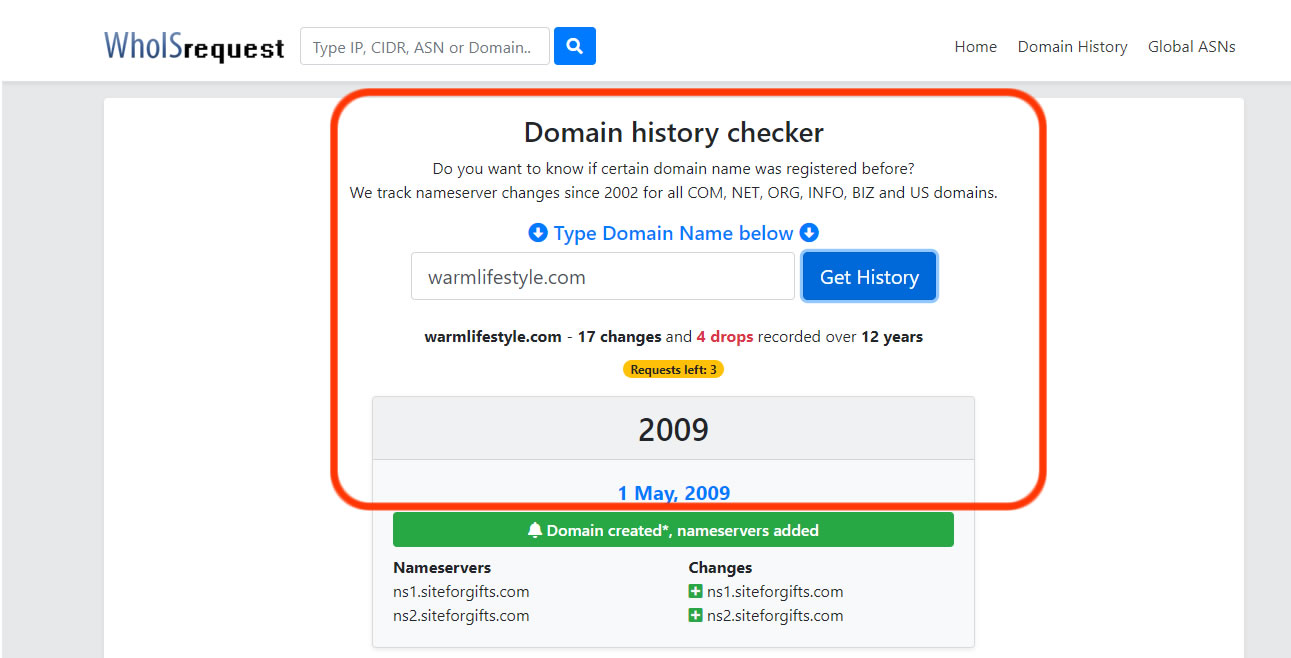The image size is (1291, 658).
Task: Focus the IP, CIDR, ASN search field
Action: click(425, 46)
